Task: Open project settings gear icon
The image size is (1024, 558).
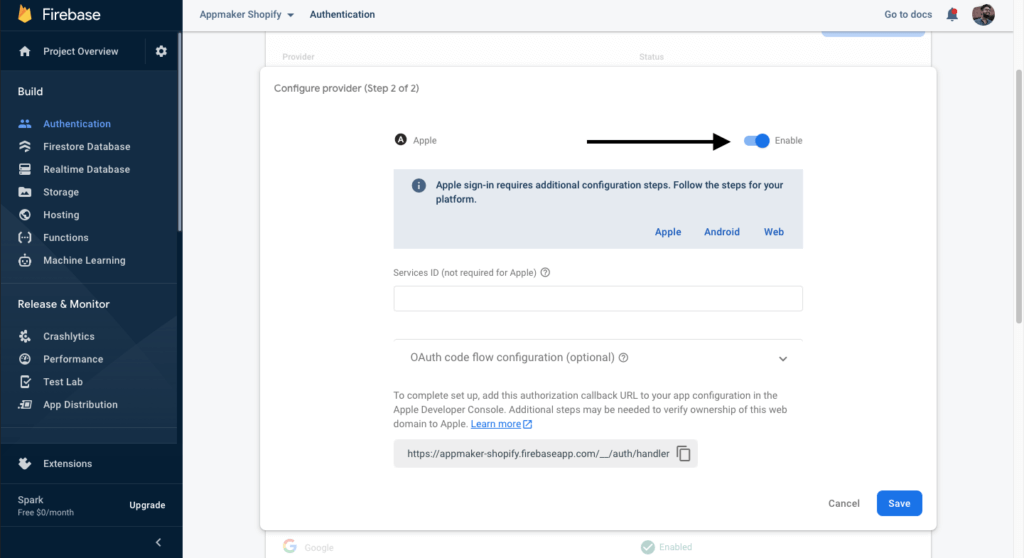Action: (161, 51)
